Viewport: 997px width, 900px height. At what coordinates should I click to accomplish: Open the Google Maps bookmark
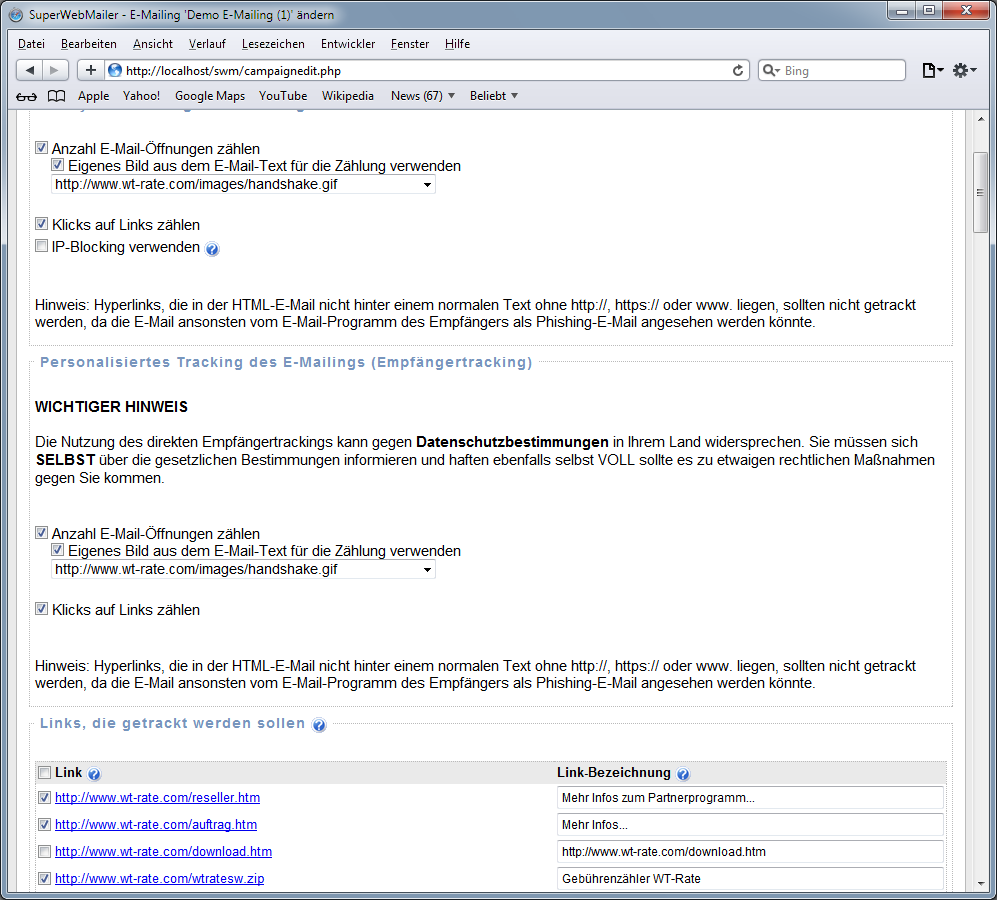210,96
